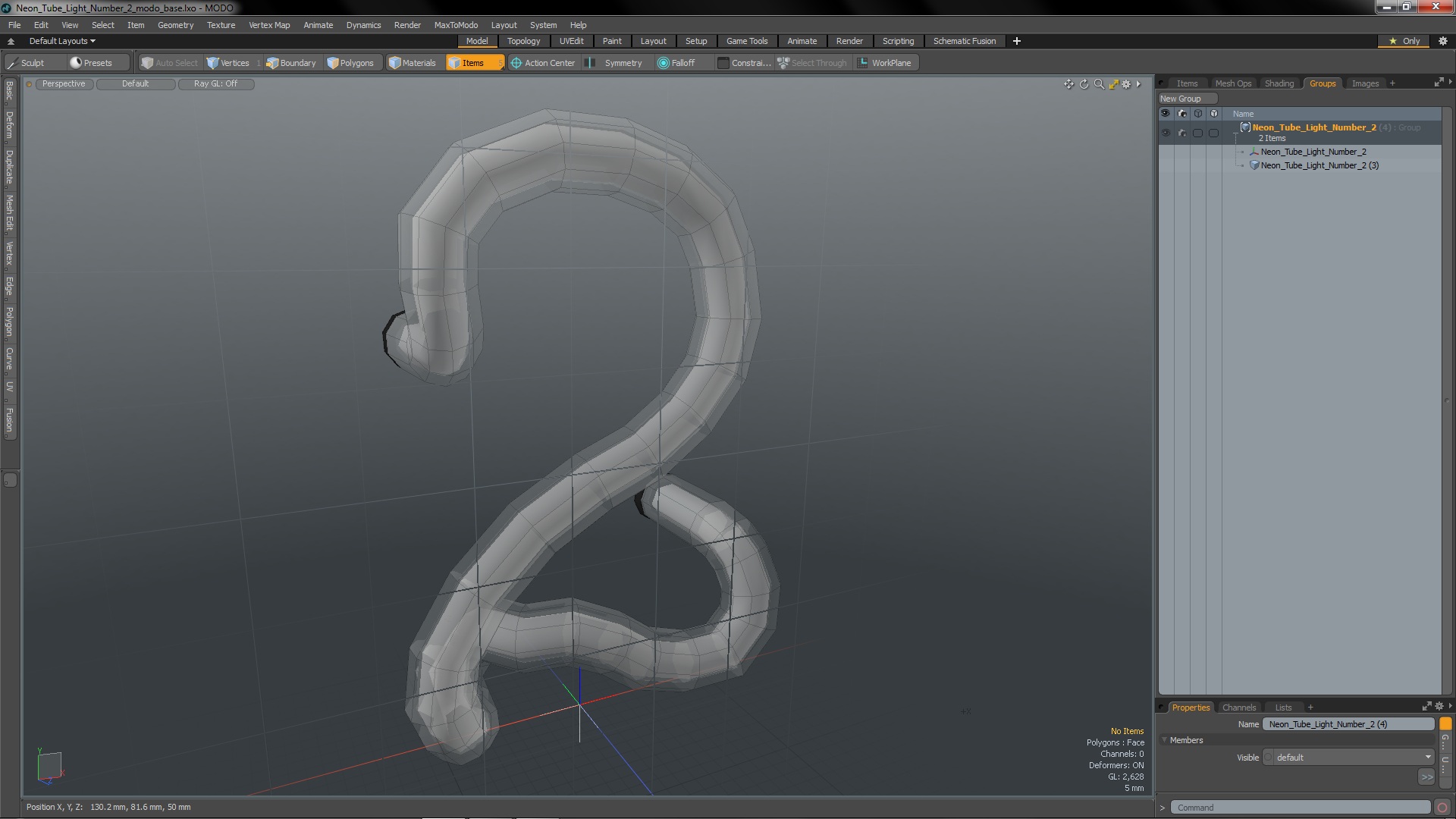Switch to the UVEdit layout tab
Viewport: 1456px width, 819px height.
click(571, 41)
